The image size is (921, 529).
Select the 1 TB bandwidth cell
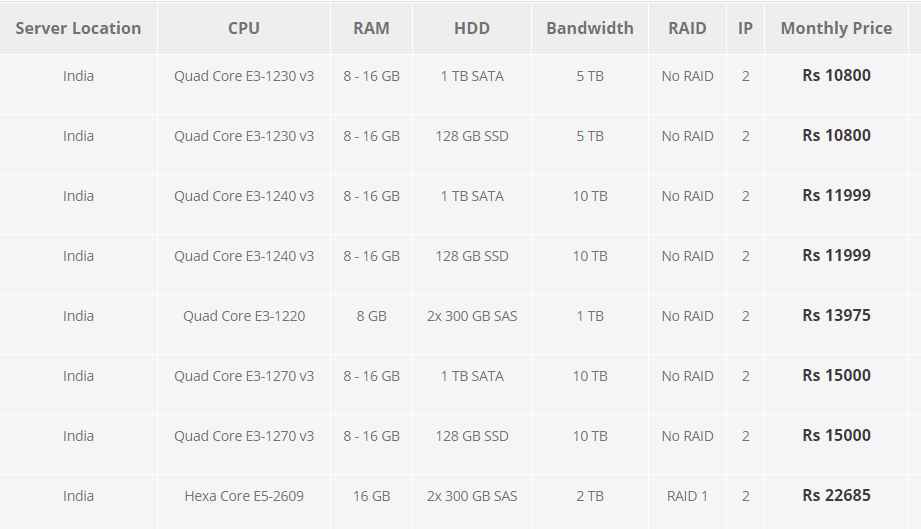click(x=590, y=316)
